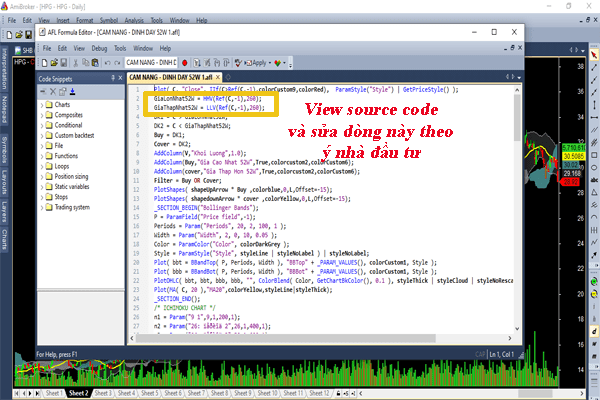600x400 pixels.
Task: Expand the Conditional snippets folder
Action: 42,126
